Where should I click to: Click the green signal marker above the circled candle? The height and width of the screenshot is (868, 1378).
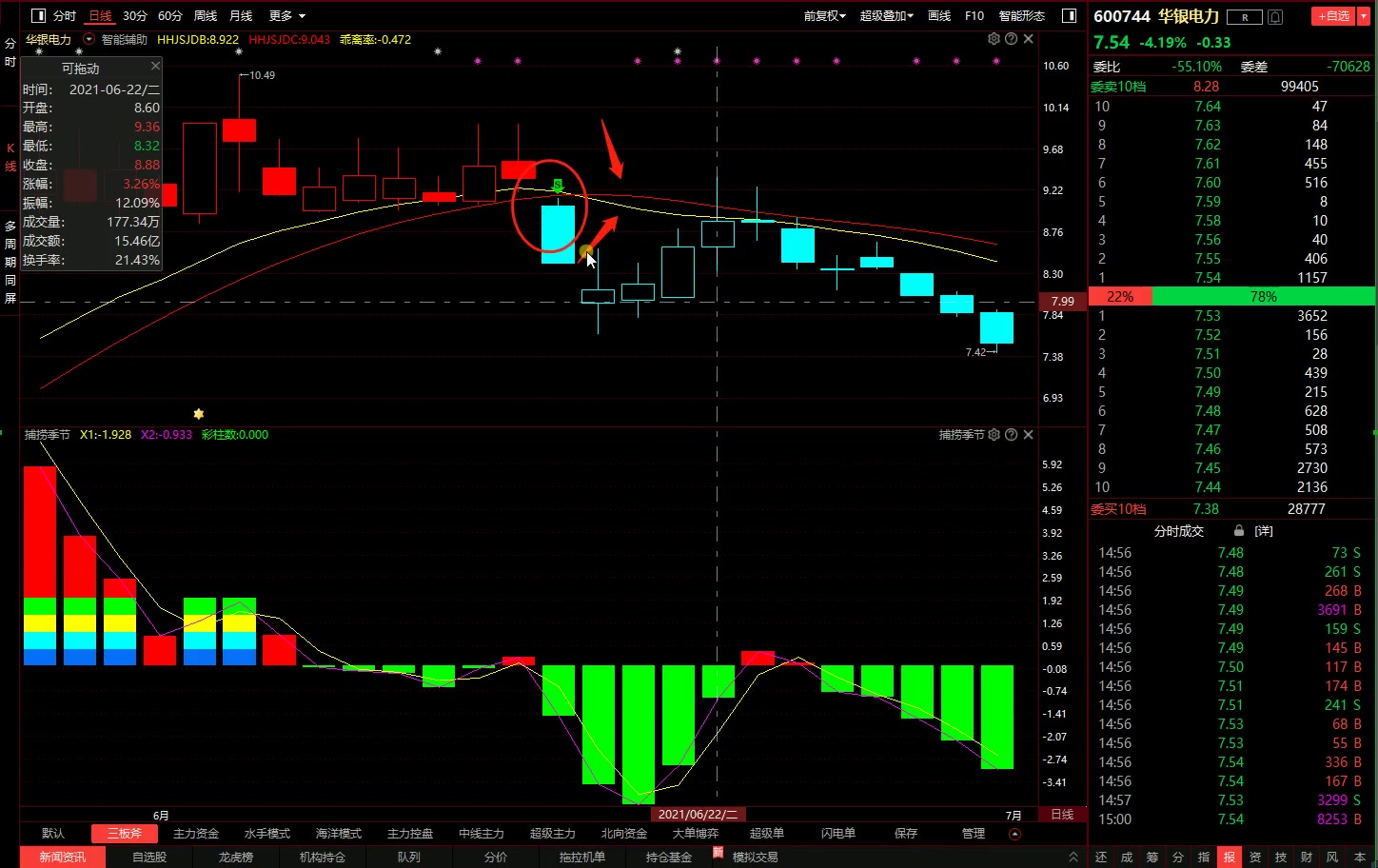click(x=558, y=186)
